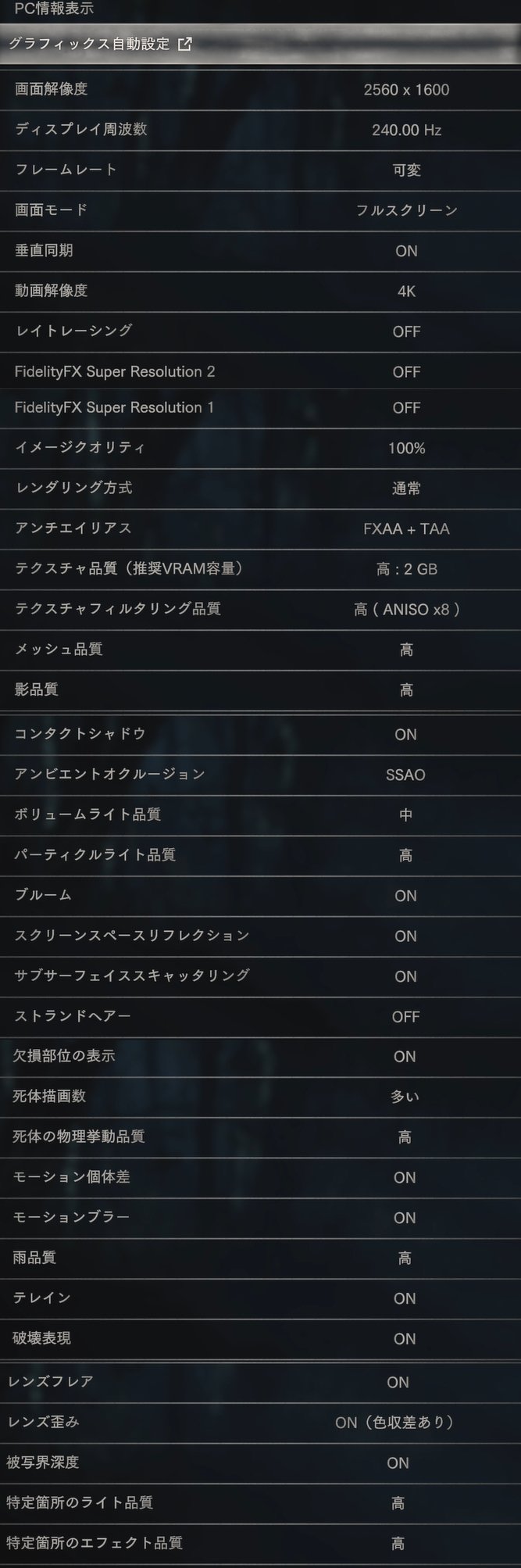Viewport: 521px width, 1568px height.
Task: Click the external link icon beside グラフィックス自動設定
Action: (184, 45)
